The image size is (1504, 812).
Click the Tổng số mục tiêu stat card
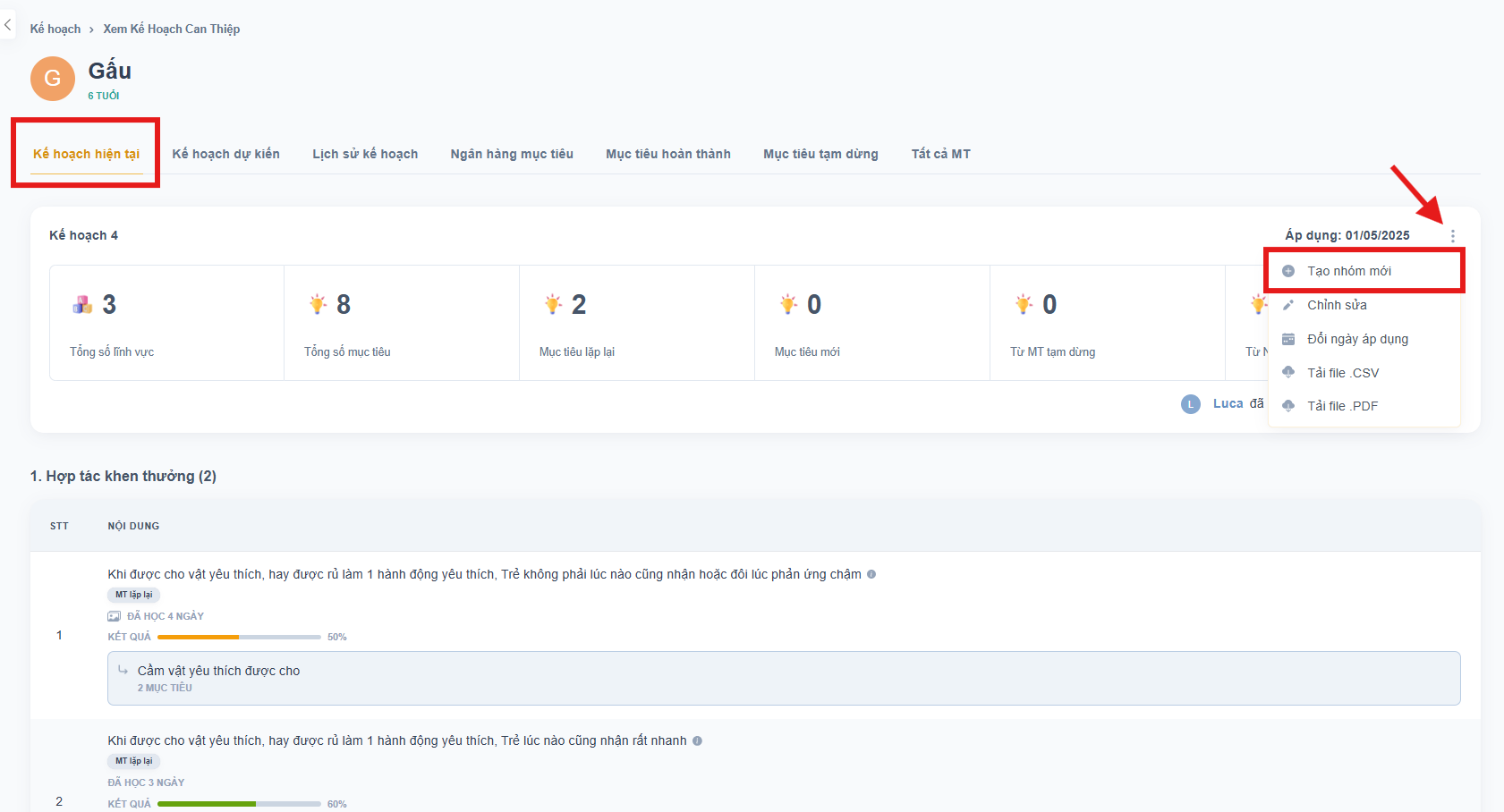pyautogui.click(x=401, y=323)
